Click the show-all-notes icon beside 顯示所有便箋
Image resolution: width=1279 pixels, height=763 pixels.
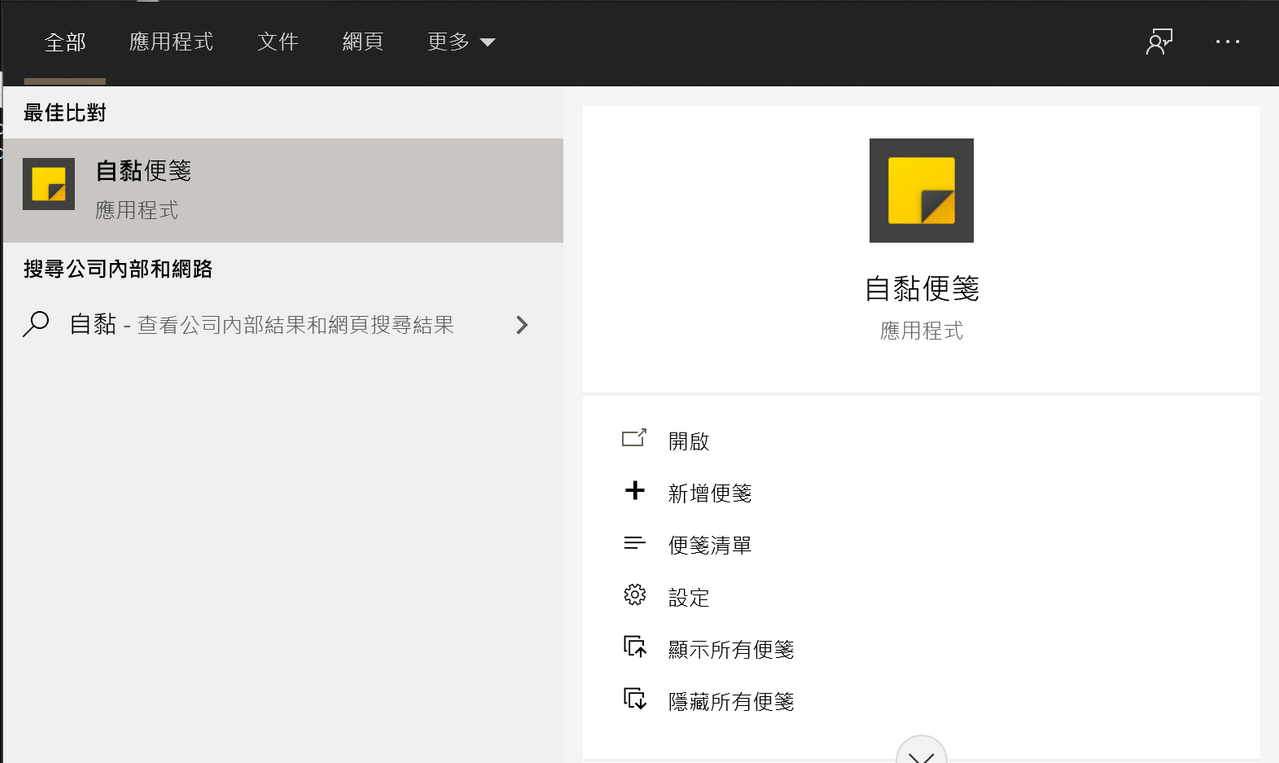(634, 647)
